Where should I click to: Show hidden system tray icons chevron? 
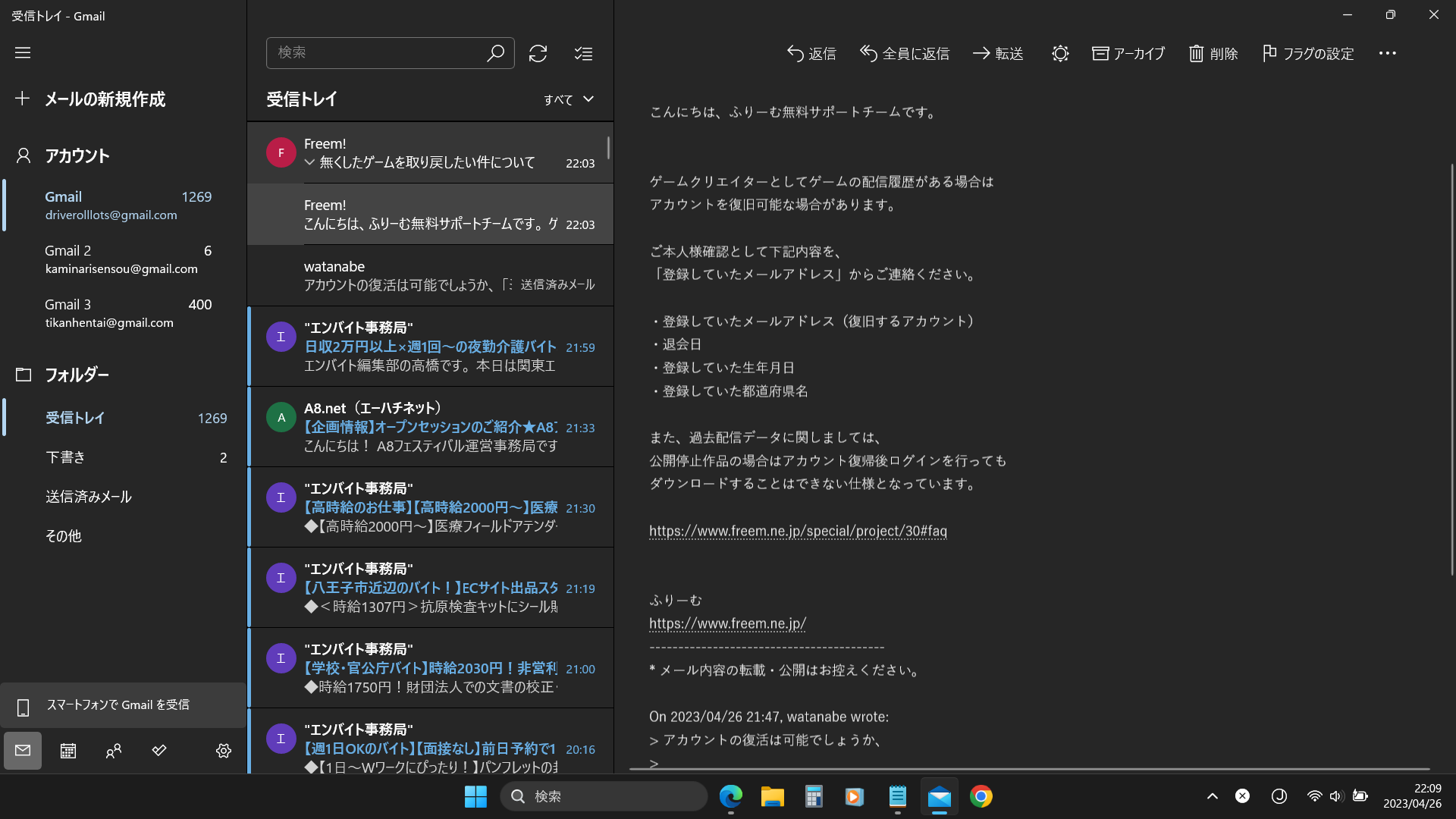pyautogui.click(x=1212, y=796)
